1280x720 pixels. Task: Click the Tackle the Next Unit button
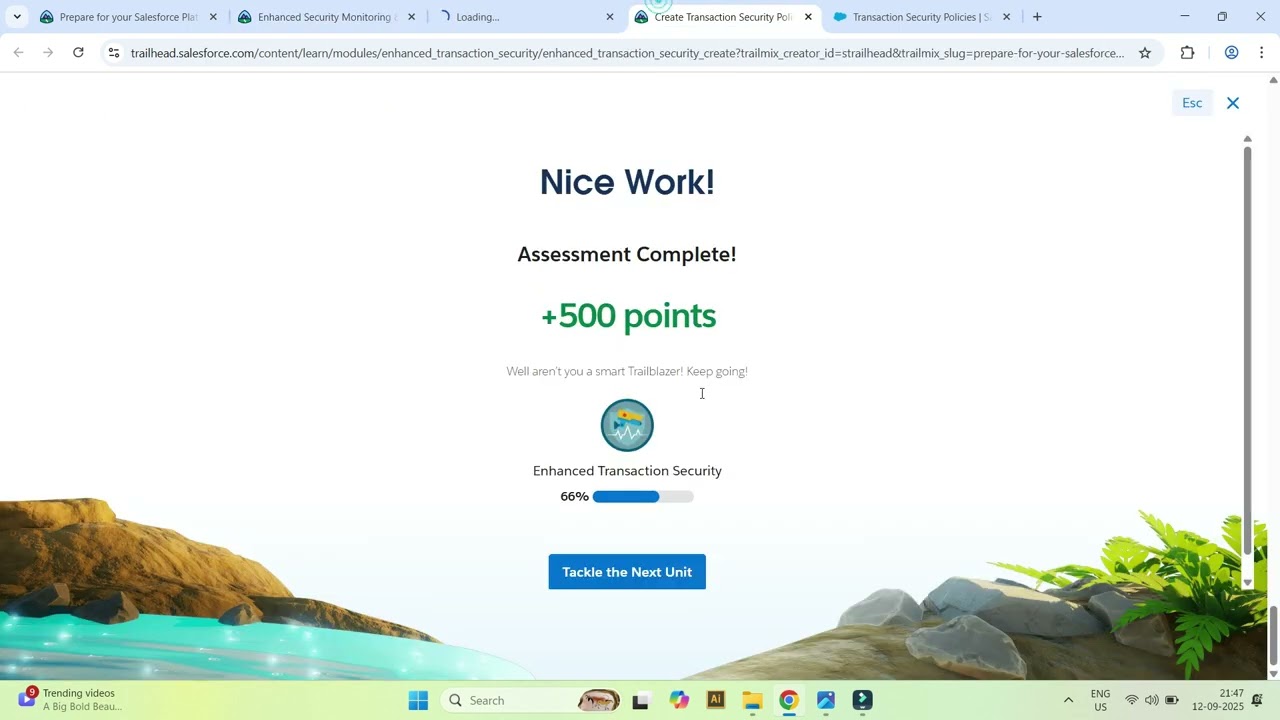(x=627, y=572)
